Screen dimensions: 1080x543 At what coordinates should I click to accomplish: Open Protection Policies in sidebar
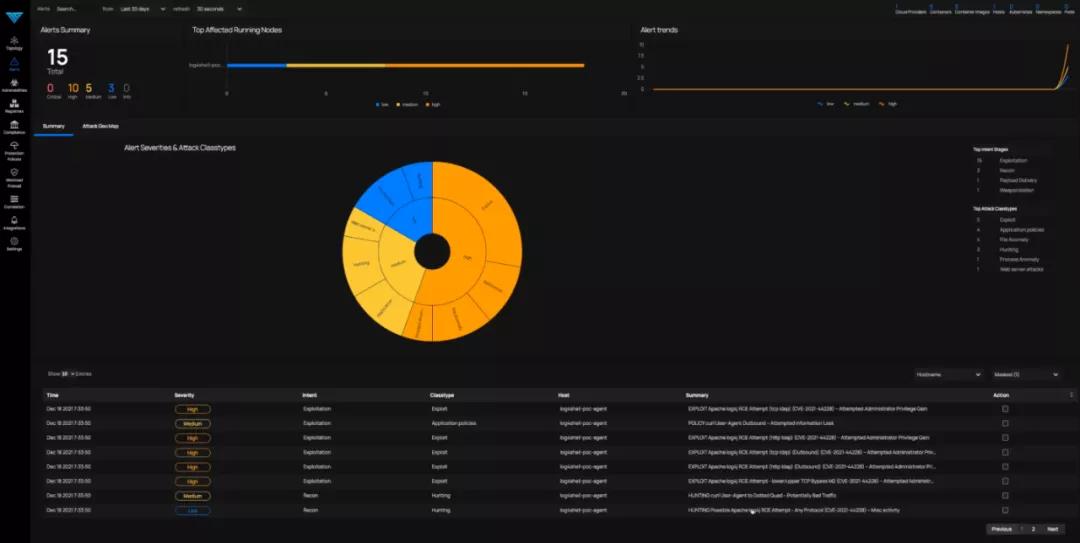[14, 149]
